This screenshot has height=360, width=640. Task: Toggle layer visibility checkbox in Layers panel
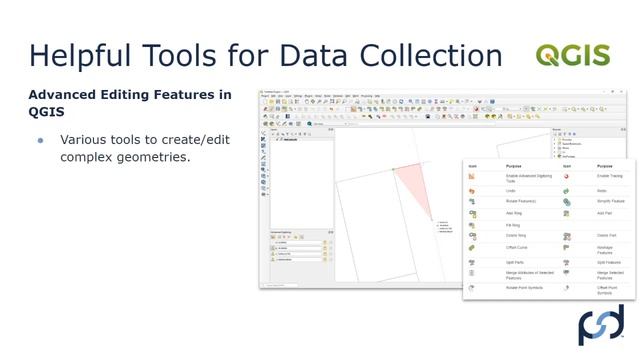pyautogui.click(x=278, y=140)
